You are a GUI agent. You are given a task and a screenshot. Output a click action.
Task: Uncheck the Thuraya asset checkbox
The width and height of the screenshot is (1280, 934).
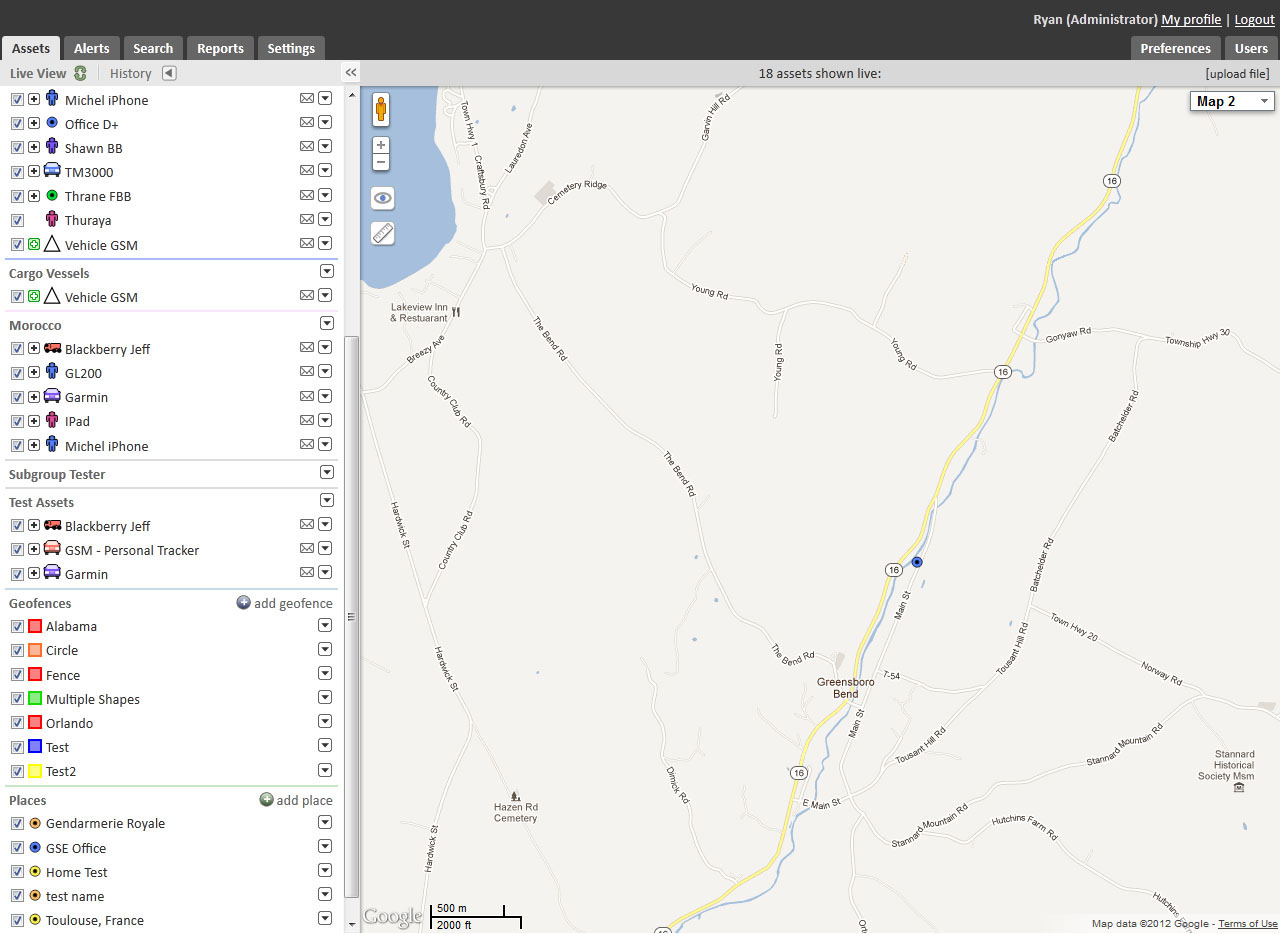tap(17, 219)
